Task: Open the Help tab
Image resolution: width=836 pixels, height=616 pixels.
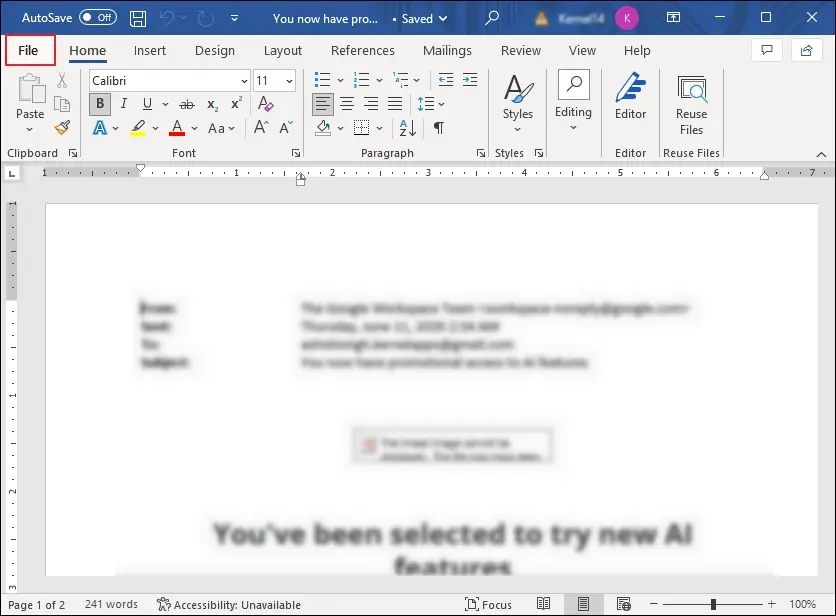Action: click(x=637, y=51)
